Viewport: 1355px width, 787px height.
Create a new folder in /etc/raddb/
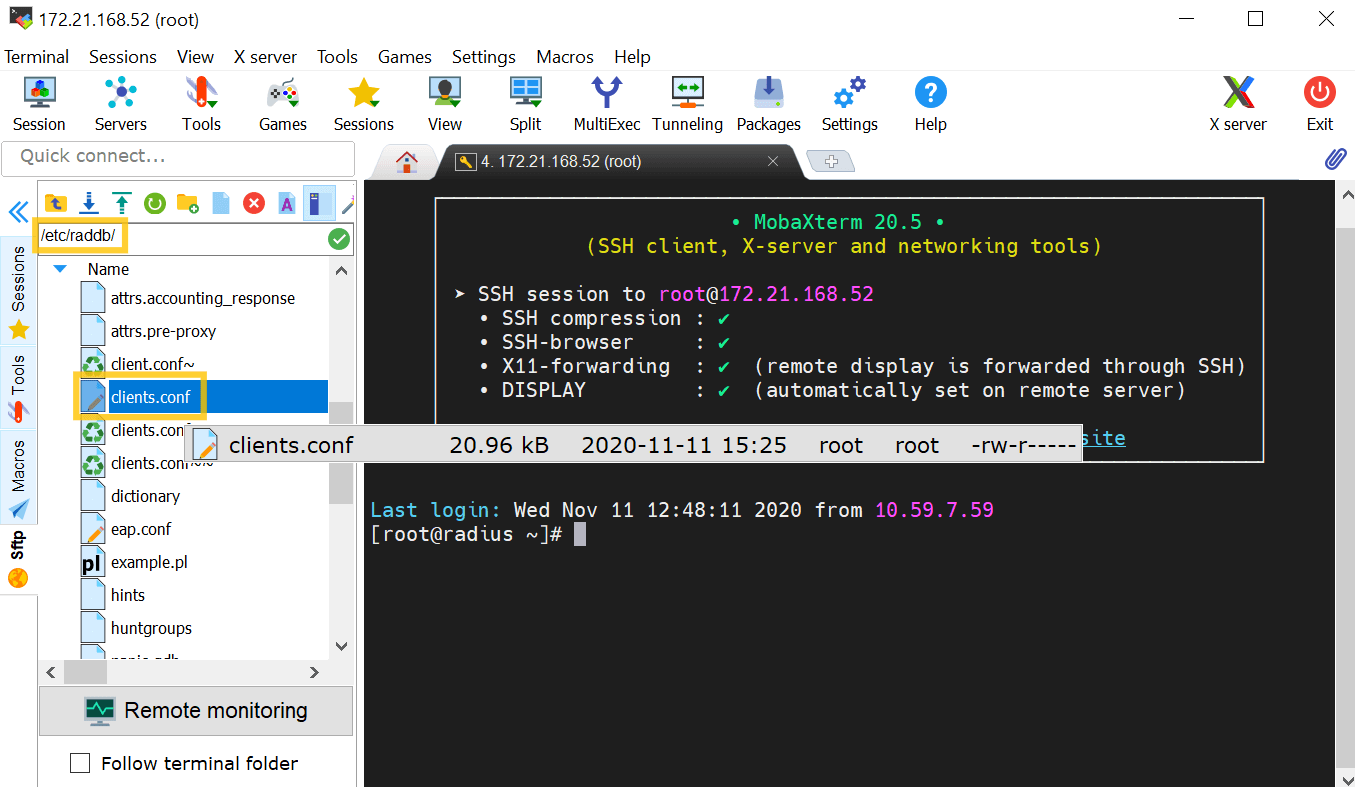pyautogui.click(x=187, y=202)
